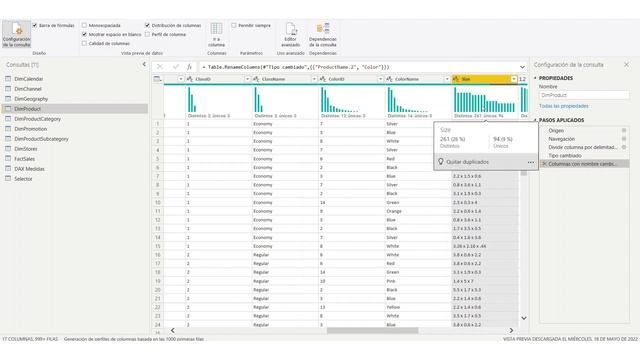Collapse the Consultas panel
The image size is (640, 360).
click(144, 64)
